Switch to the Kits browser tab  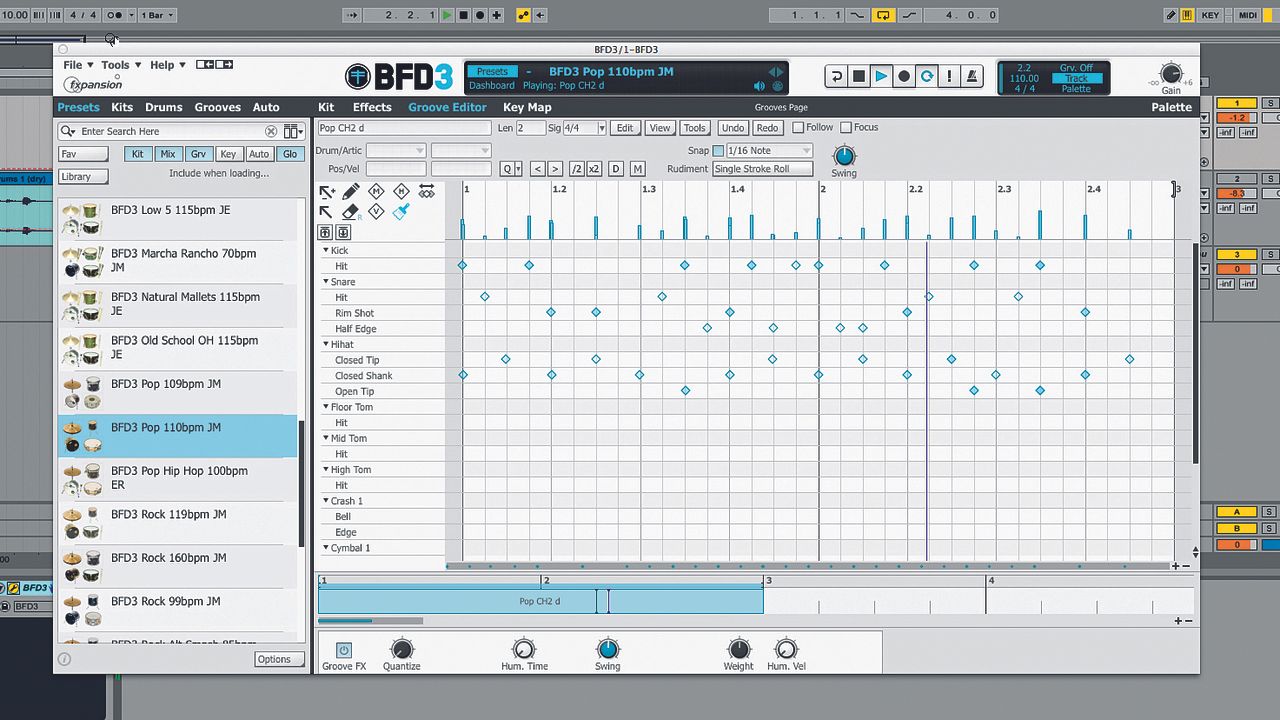[122, 107]
